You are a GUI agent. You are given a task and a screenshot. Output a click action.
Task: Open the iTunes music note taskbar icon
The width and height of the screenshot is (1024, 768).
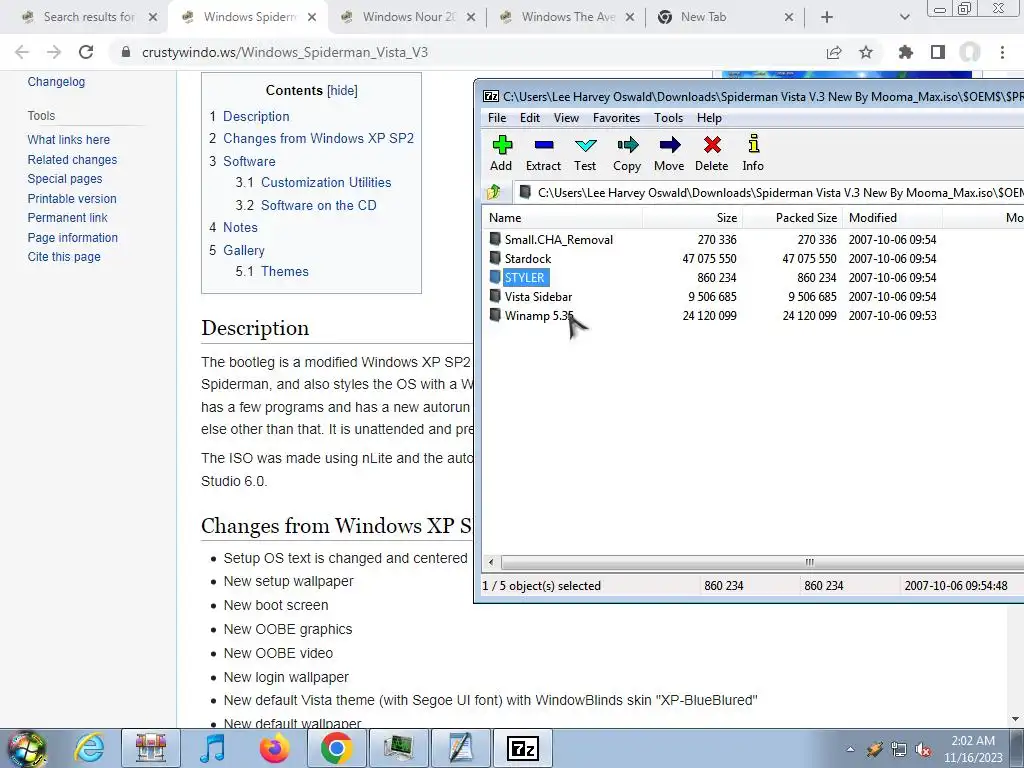(x=213, y=748)
